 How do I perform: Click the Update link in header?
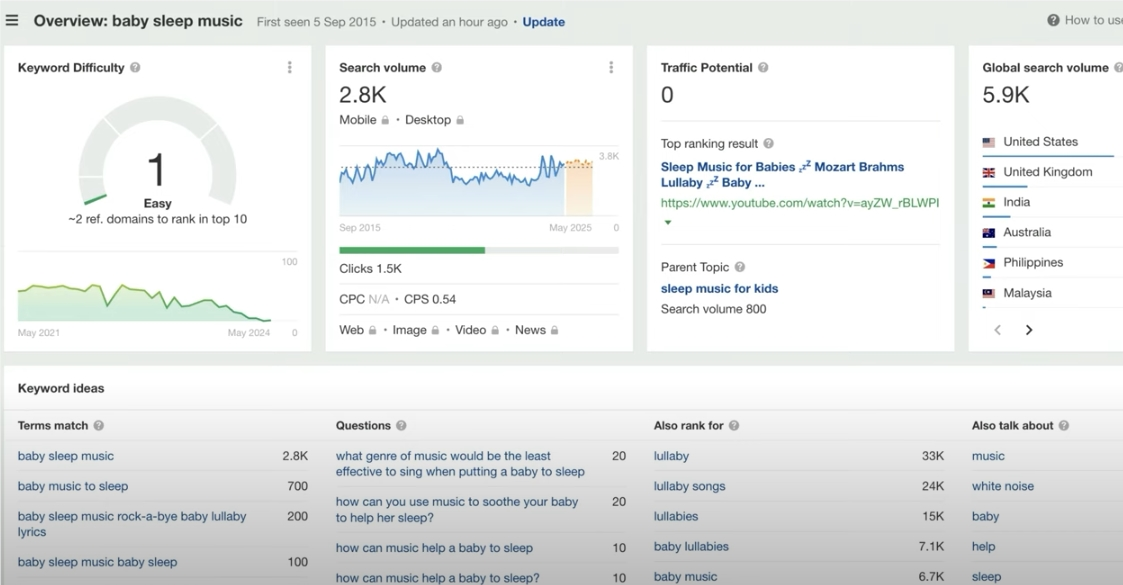[x=543, y=22]
